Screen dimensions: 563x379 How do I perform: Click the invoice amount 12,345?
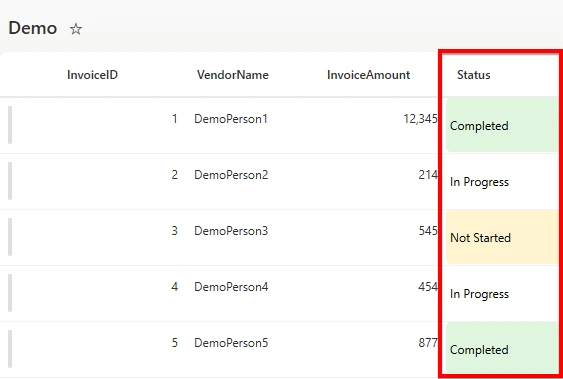point(420,119)
